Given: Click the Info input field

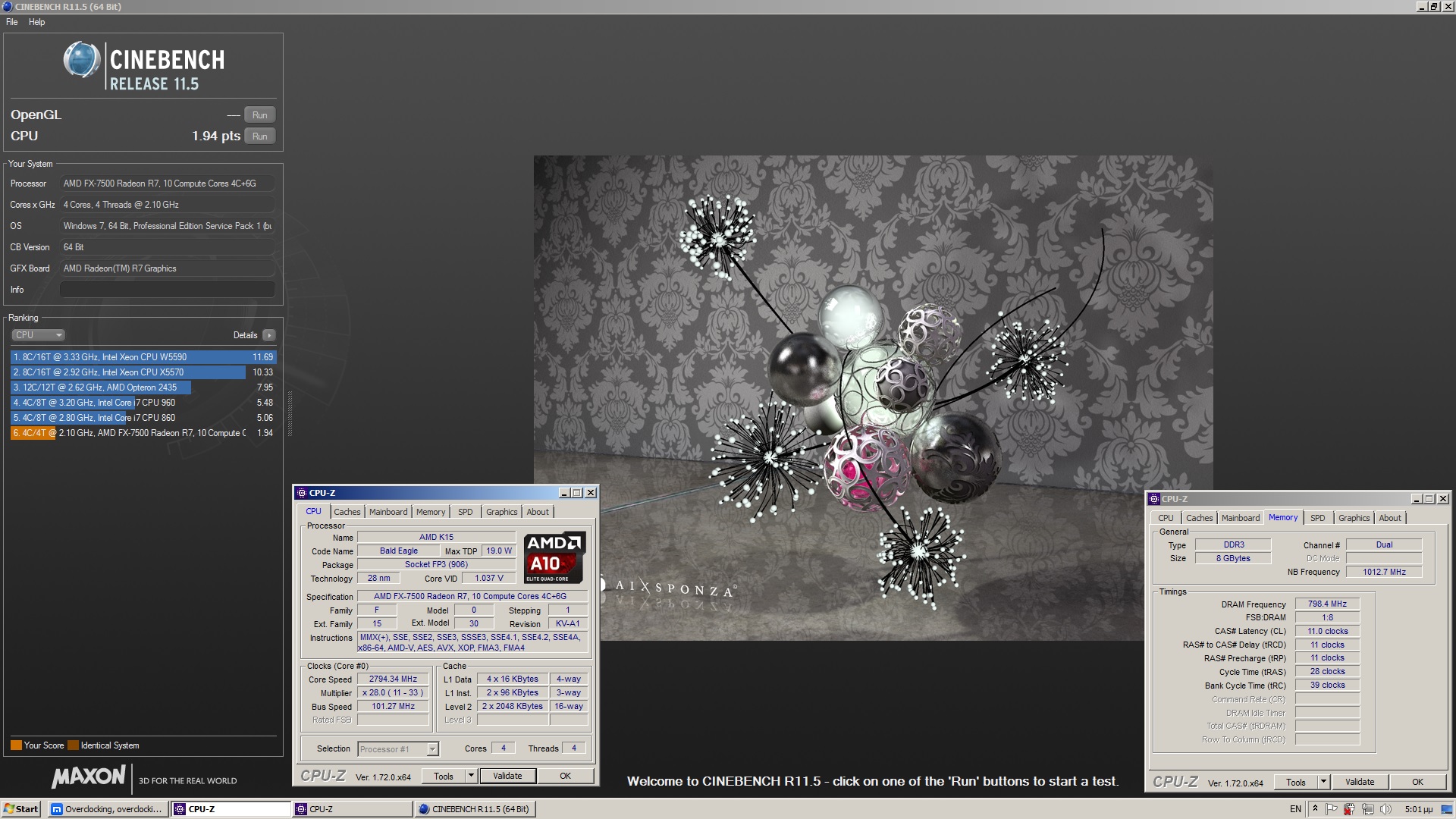Looking at the screenshot, I should 167,290.
